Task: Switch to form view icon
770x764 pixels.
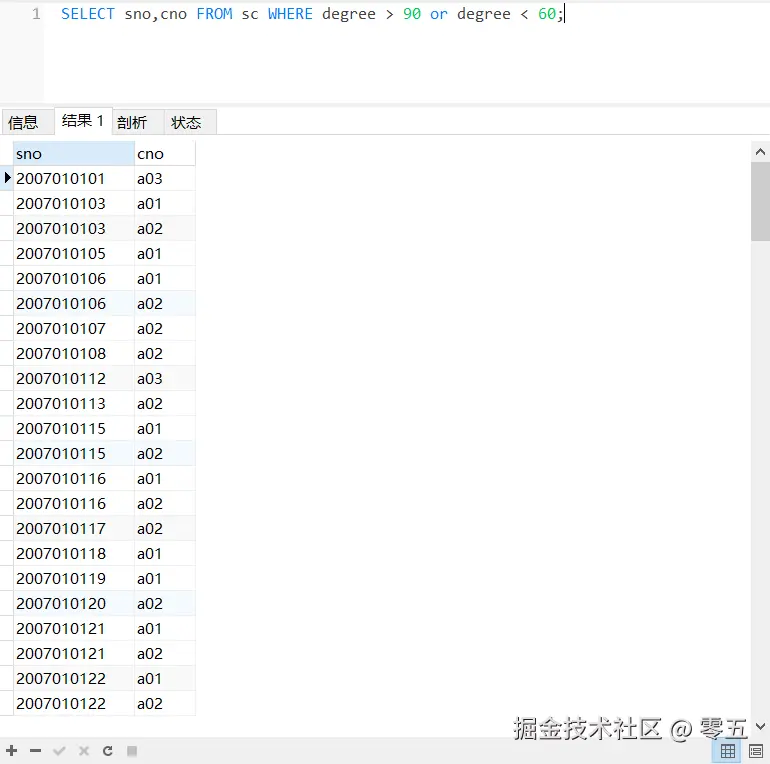Action: pos(756,751)
